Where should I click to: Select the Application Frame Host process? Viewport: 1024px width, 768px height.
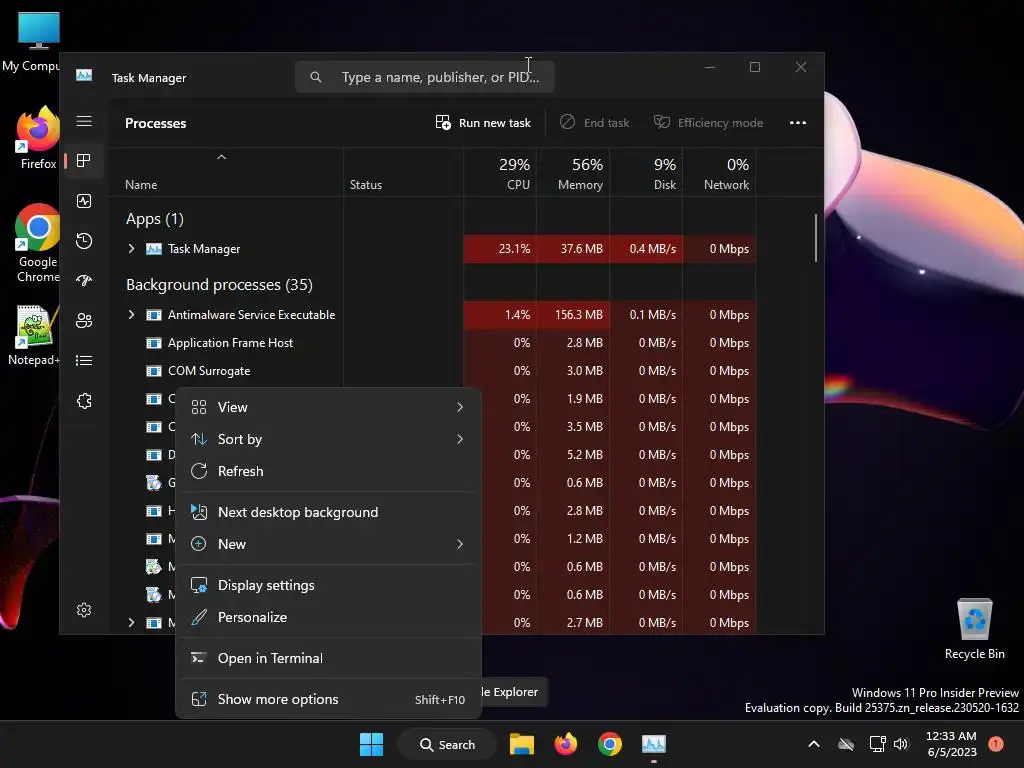(x=230, y=343)
